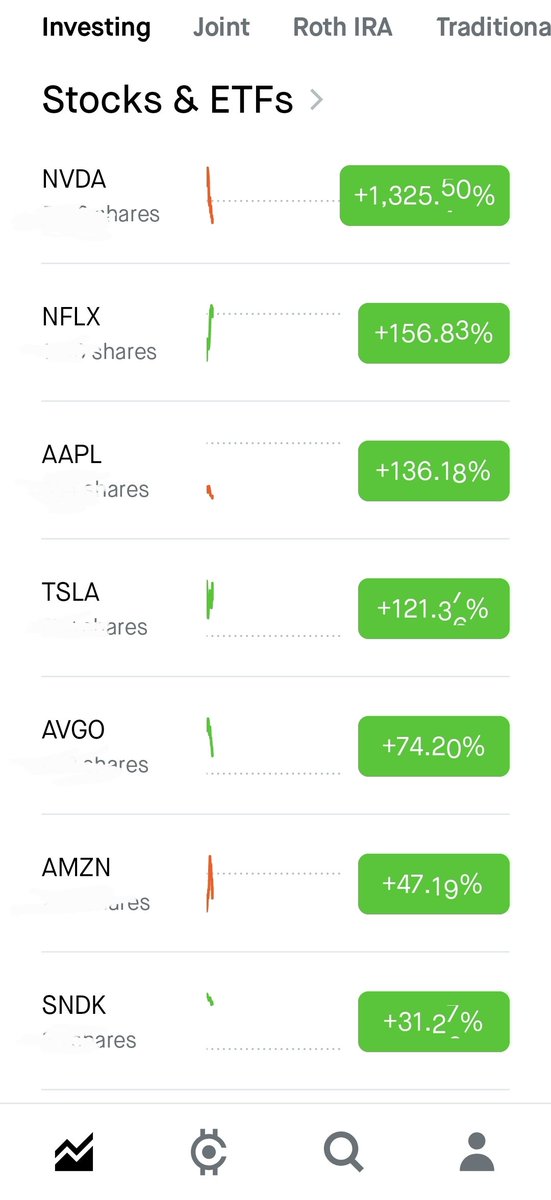Tap the search magnifier icon
The width and height of the screenshot is (551, 1200).
[344, 1152]
